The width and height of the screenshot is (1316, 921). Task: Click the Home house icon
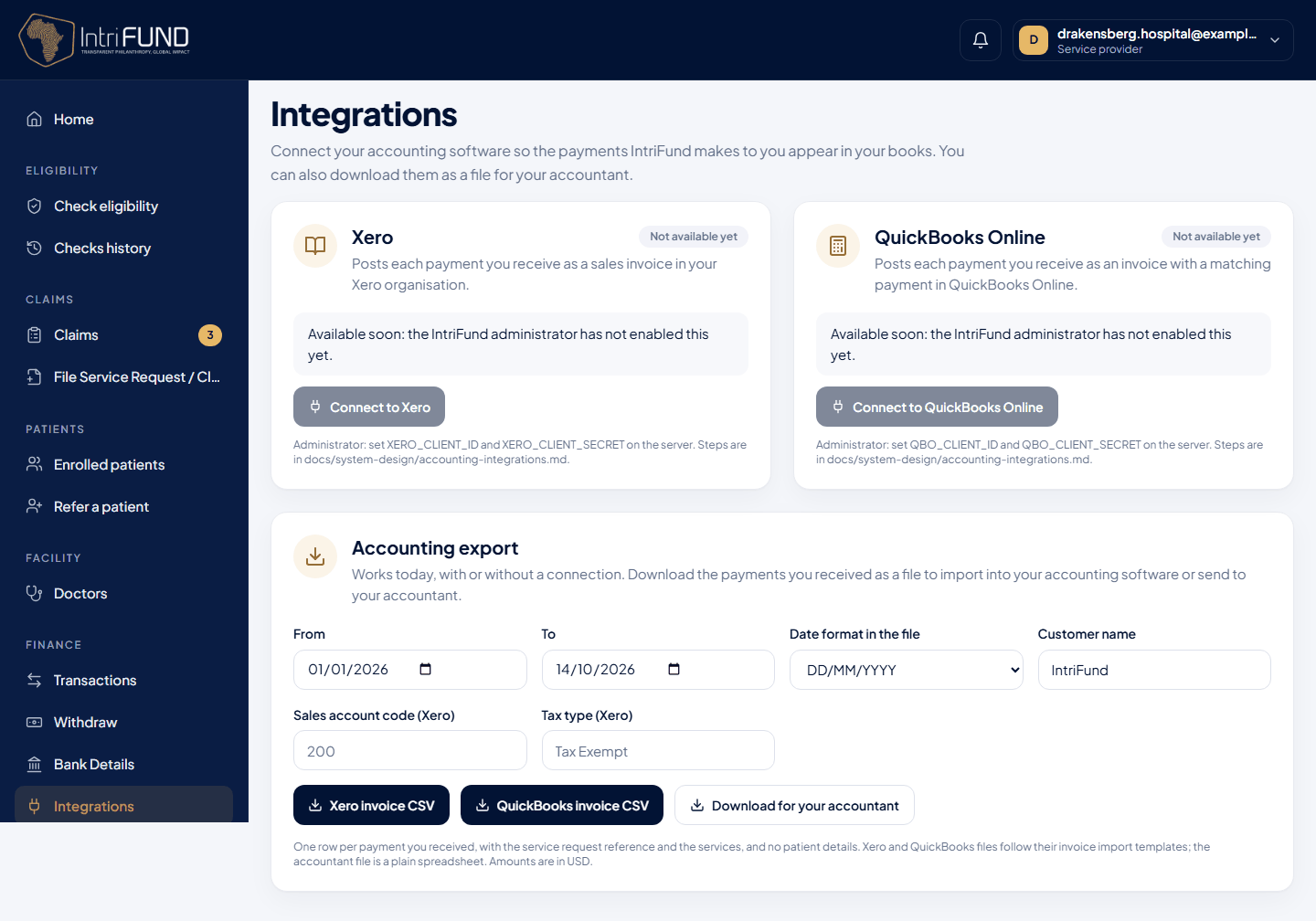coord(35,120)
